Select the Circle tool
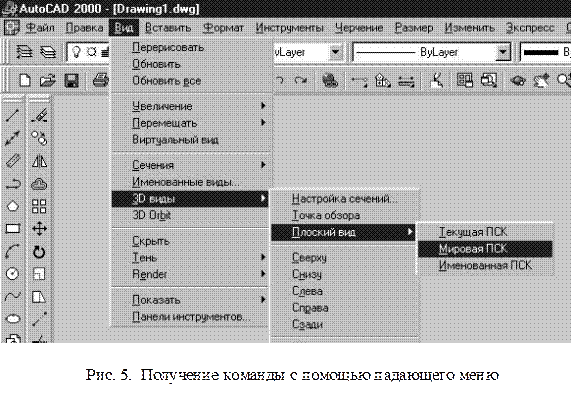Viewport: 582px width, 412px height. tap(13, 274)
